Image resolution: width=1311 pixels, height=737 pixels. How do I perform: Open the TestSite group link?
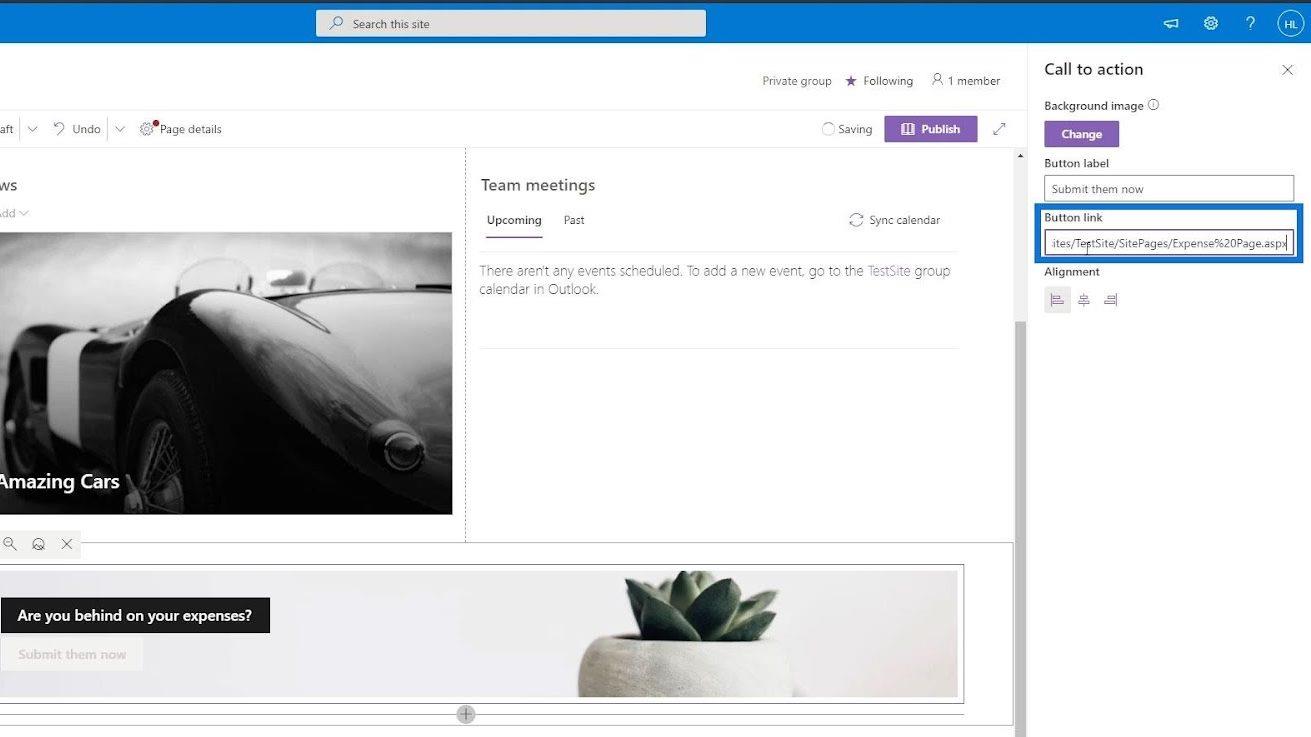tap(889, 271)
